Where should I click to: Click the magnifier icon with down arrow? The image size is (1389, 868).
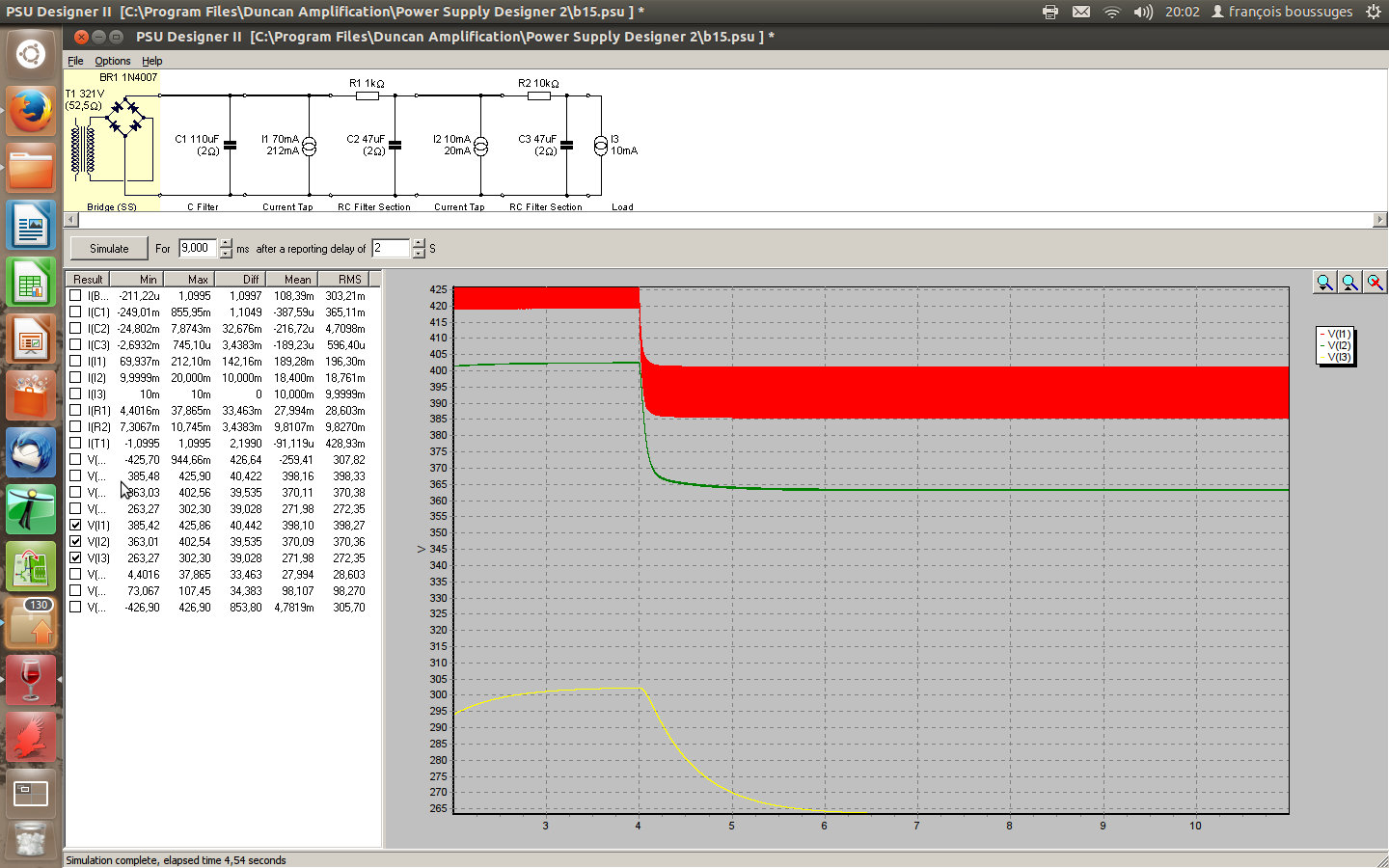click(1324, 283)
